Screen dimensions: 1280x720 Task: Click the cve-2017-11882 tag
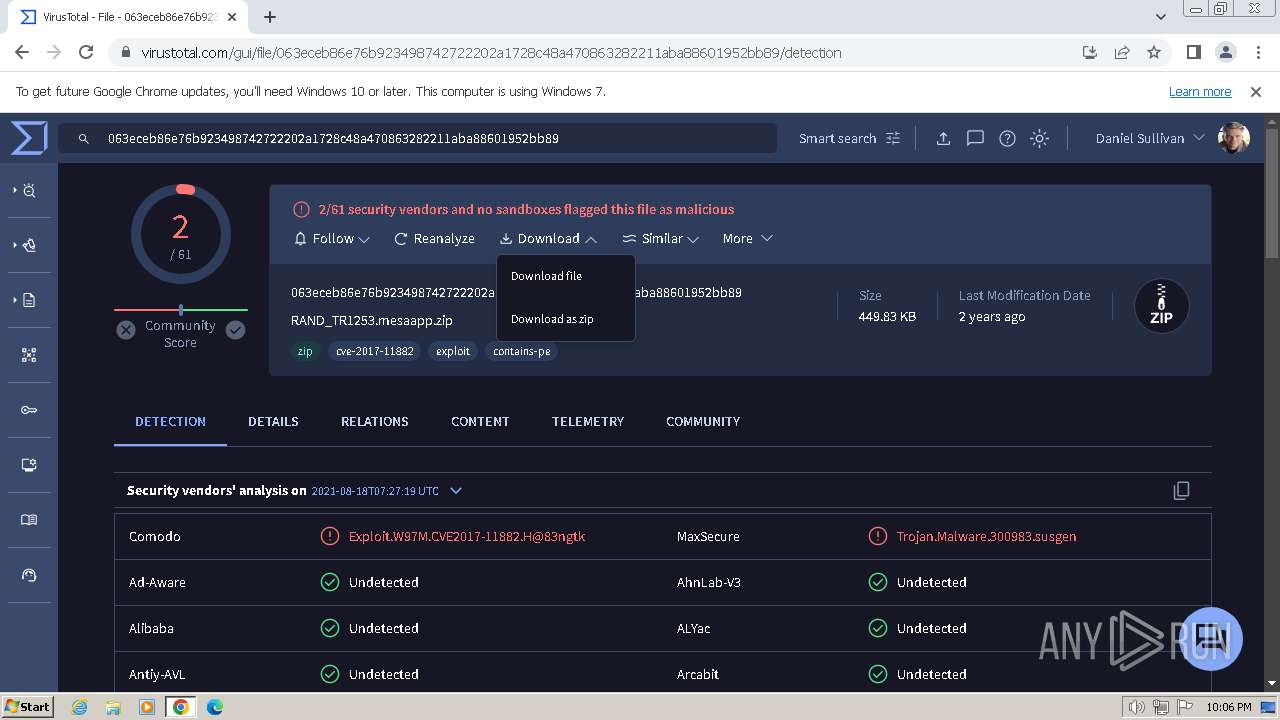(x=375, y=351)
